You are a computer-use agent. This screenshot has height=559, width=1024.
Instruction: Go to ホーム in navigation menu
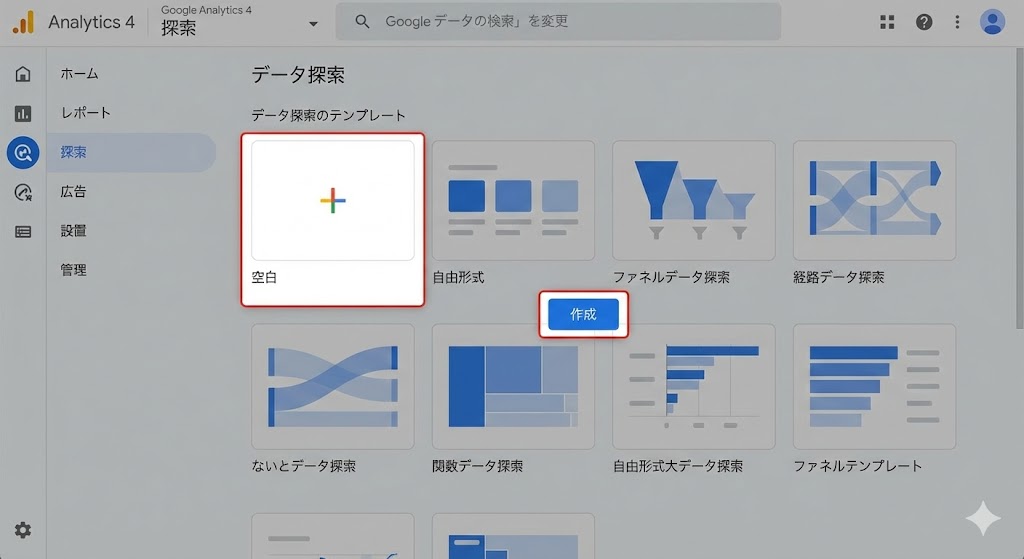tap(79, 74)
